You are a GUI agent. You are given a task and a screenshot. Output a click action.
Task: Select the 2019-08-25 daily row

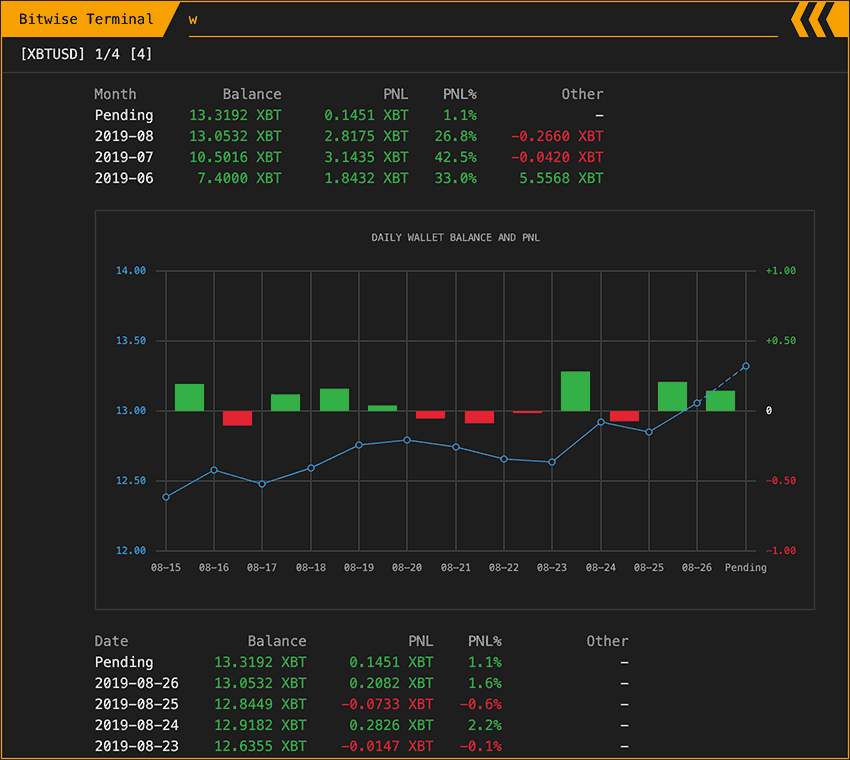[x=362, y=705]
